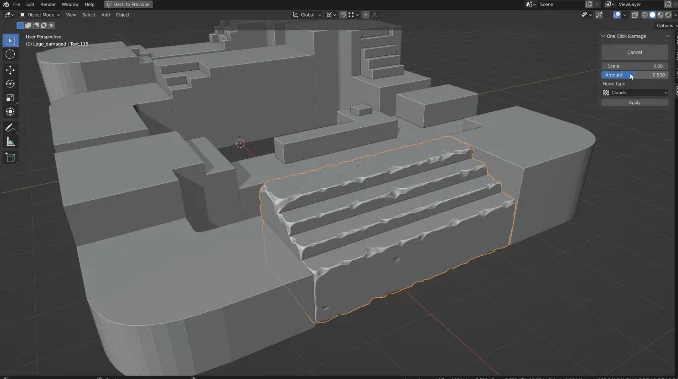Switch to material preview shading
This screenshot has height=379, width=678.
[x=660, y=15]
